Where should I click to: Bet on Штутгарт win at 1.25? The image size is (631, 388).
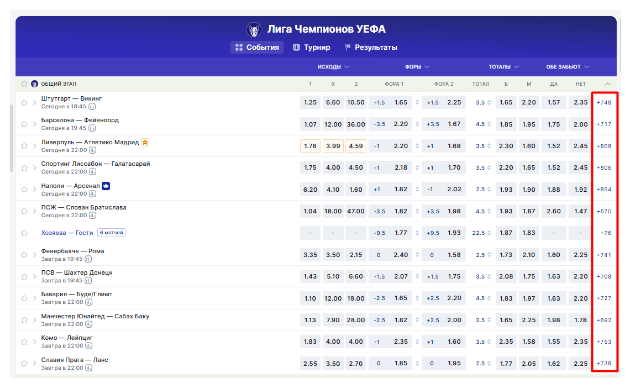point(310,103)
